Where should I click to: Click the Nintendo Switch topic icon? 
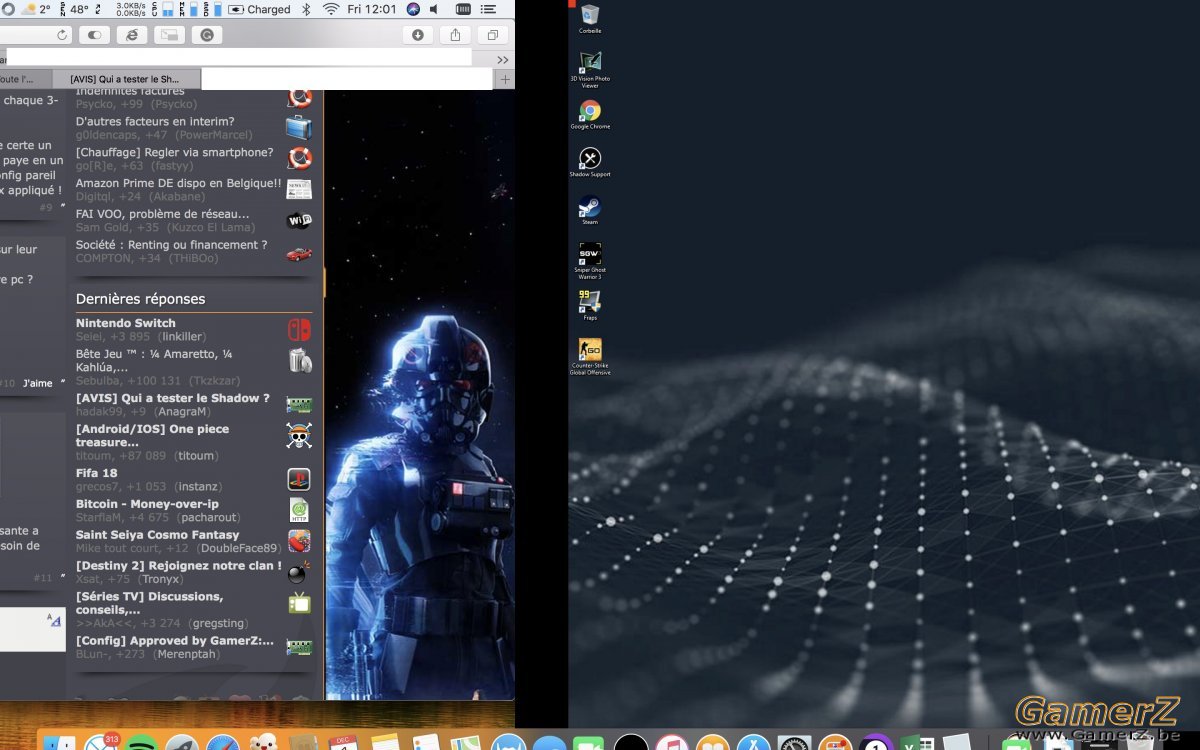299,329
